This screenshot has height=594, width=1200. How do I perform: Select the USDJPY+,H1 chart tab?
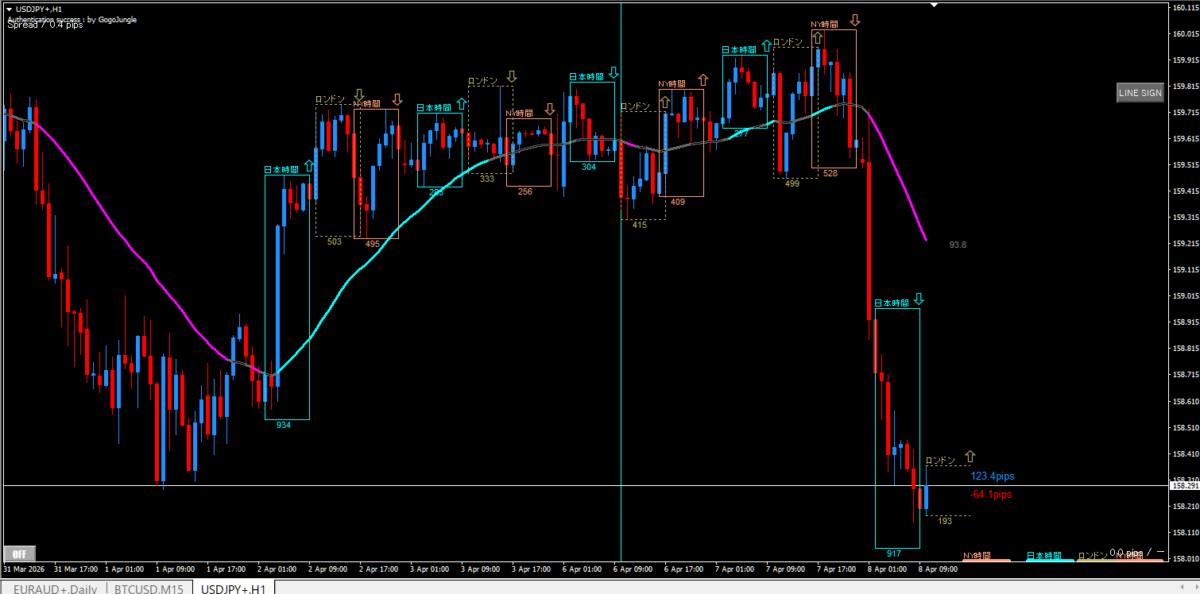[x=234, y=588]
